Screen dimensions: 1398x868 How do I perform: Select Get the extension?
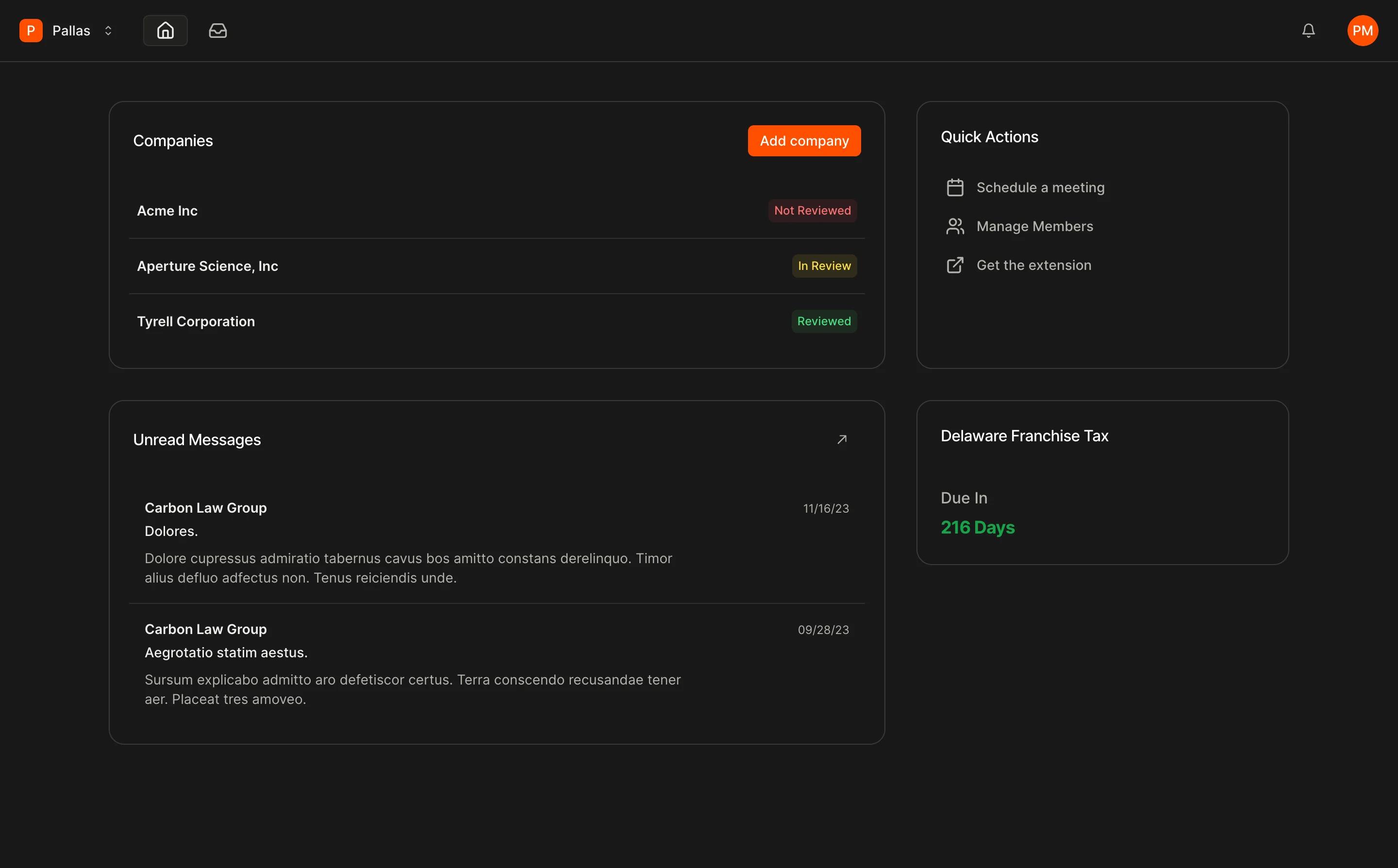(x=1034, y=265)
